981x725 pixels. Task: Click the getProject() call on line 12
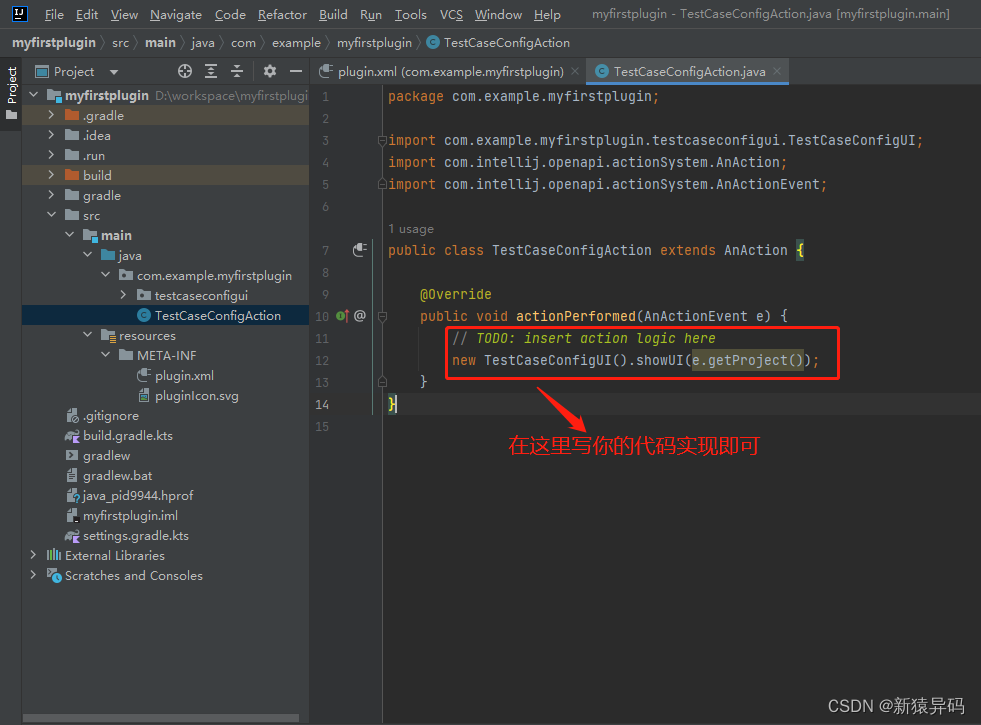coord(755,360)
